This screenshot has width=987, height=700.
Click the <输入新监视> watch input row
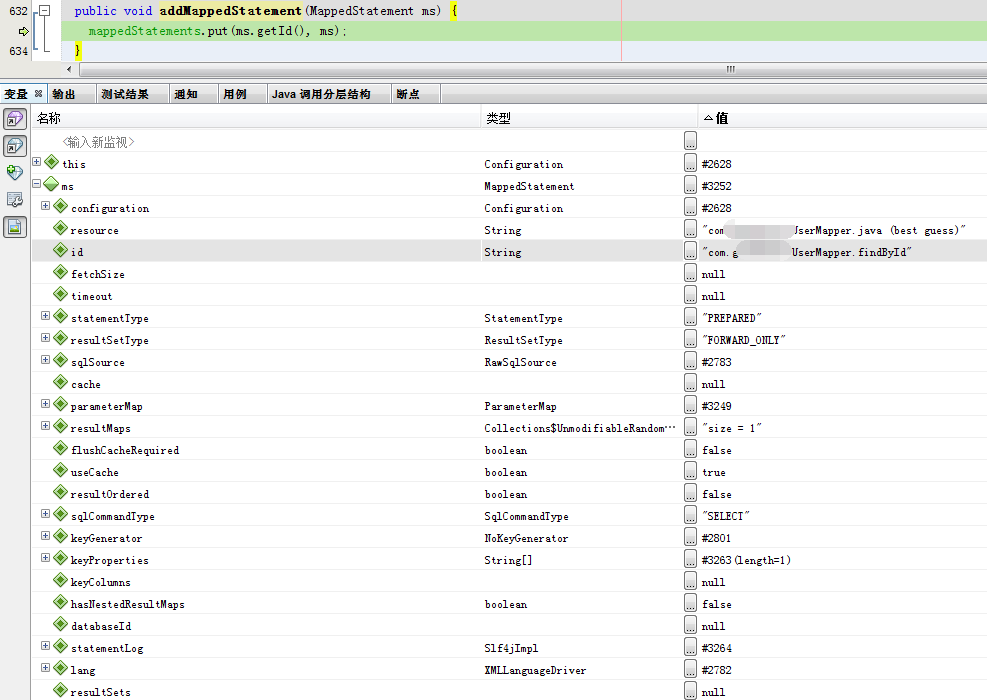pos(99,142)
